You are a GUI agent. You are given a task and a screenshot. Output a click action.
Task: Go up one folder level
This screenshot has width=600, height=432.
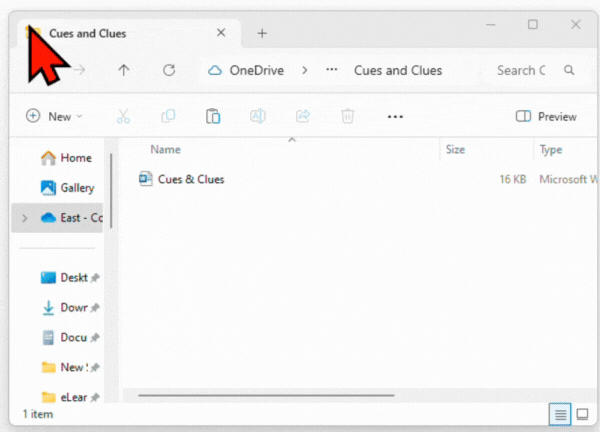[x=124, y=70]
